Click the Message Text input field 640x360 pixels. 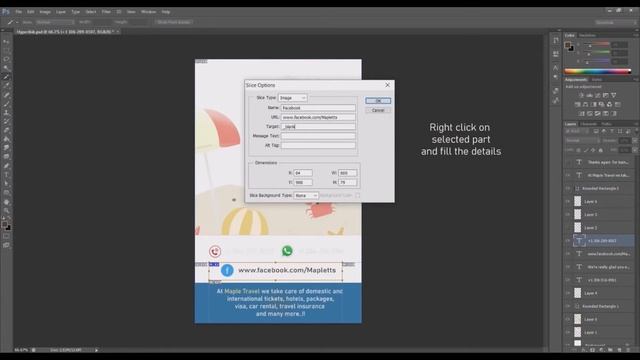(x=318, y=136)
